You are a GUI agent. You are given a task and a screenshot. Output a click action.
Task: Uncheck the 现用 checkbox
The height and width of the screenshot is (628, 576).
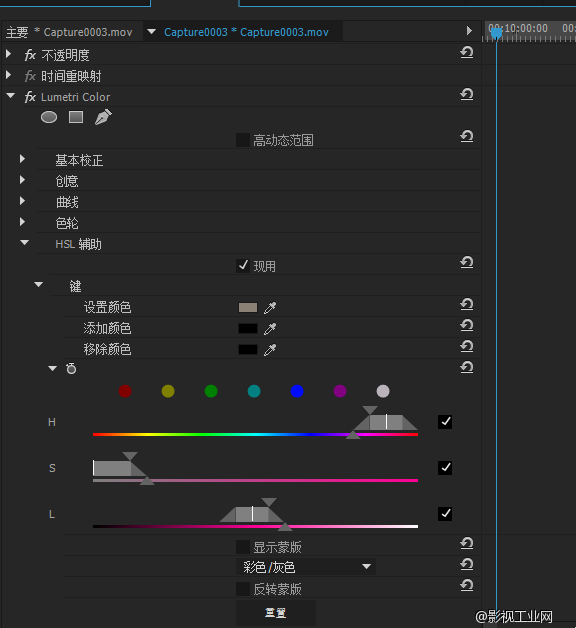[243, 266]
